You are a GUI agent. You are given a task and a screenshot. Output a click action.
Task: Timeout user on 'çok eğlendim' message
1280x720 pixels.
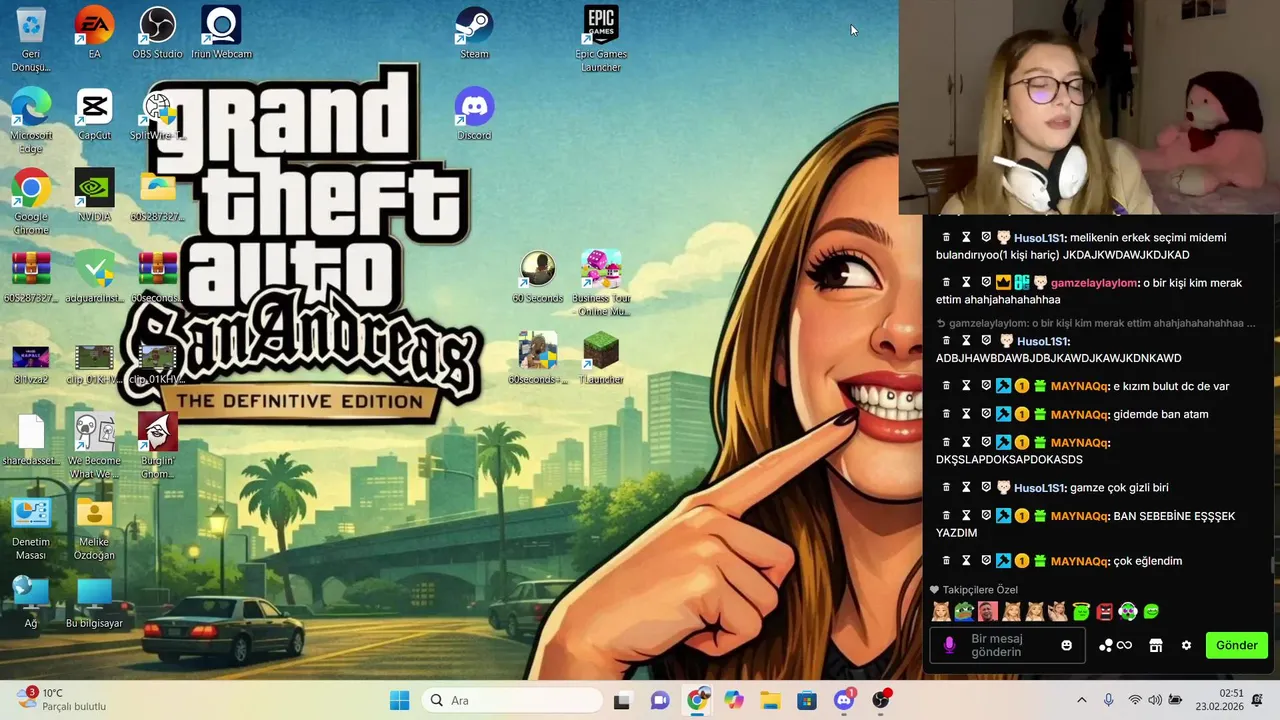(x=966, y=561)
